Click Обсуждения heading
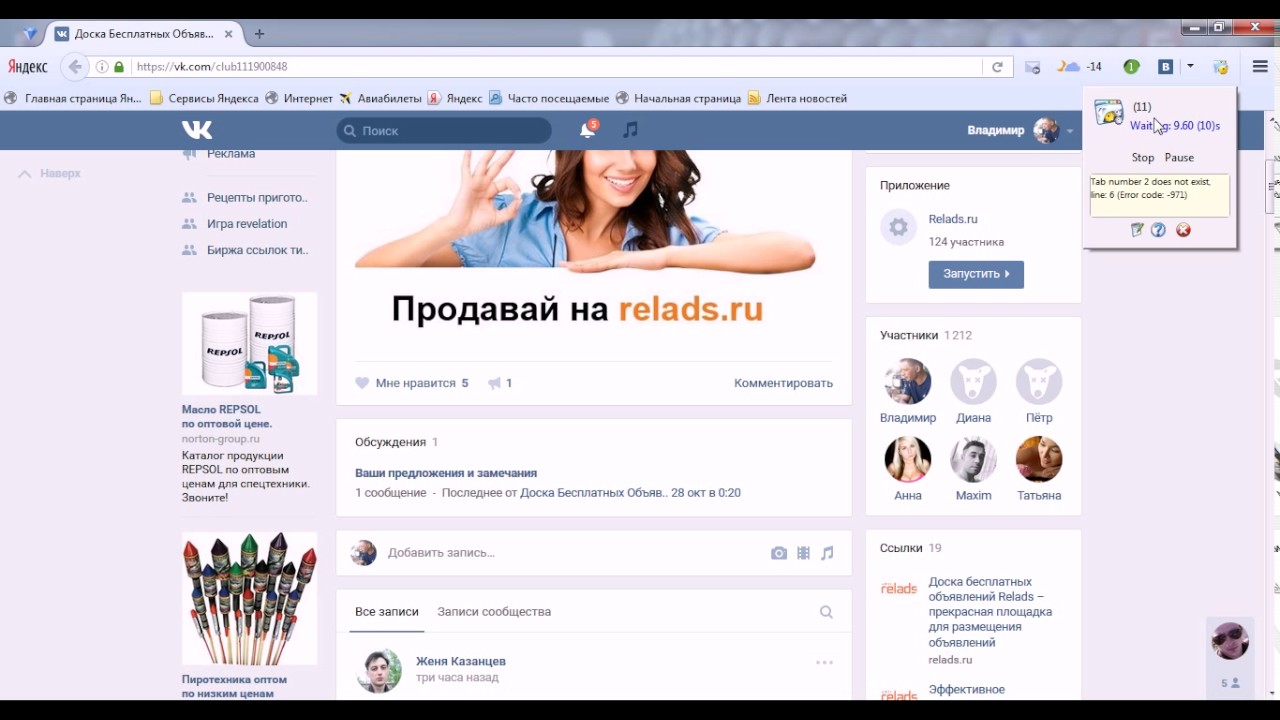This screenshot has width=1280, height=720. (x=390, y=442)
